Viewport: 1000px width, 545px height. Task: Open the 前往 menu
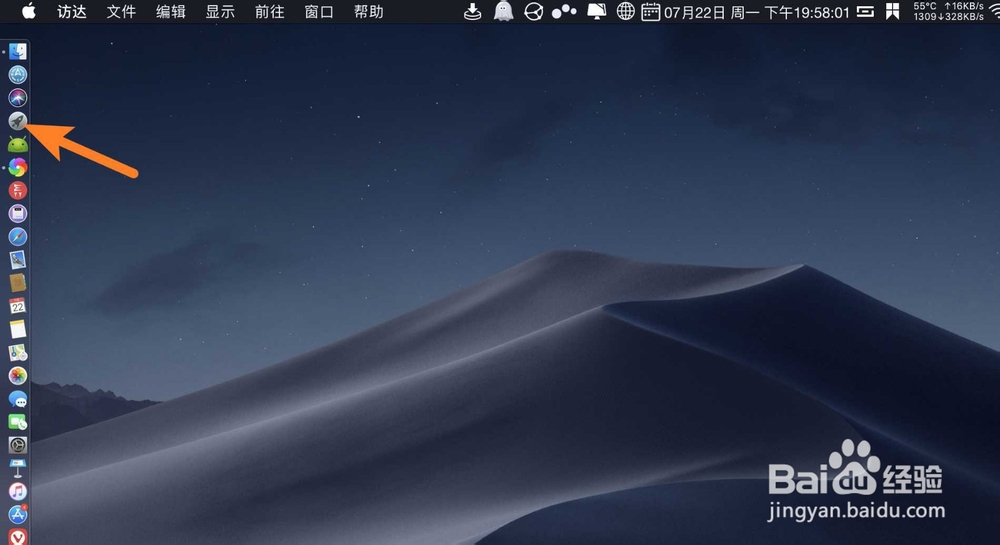pos(269,11)
